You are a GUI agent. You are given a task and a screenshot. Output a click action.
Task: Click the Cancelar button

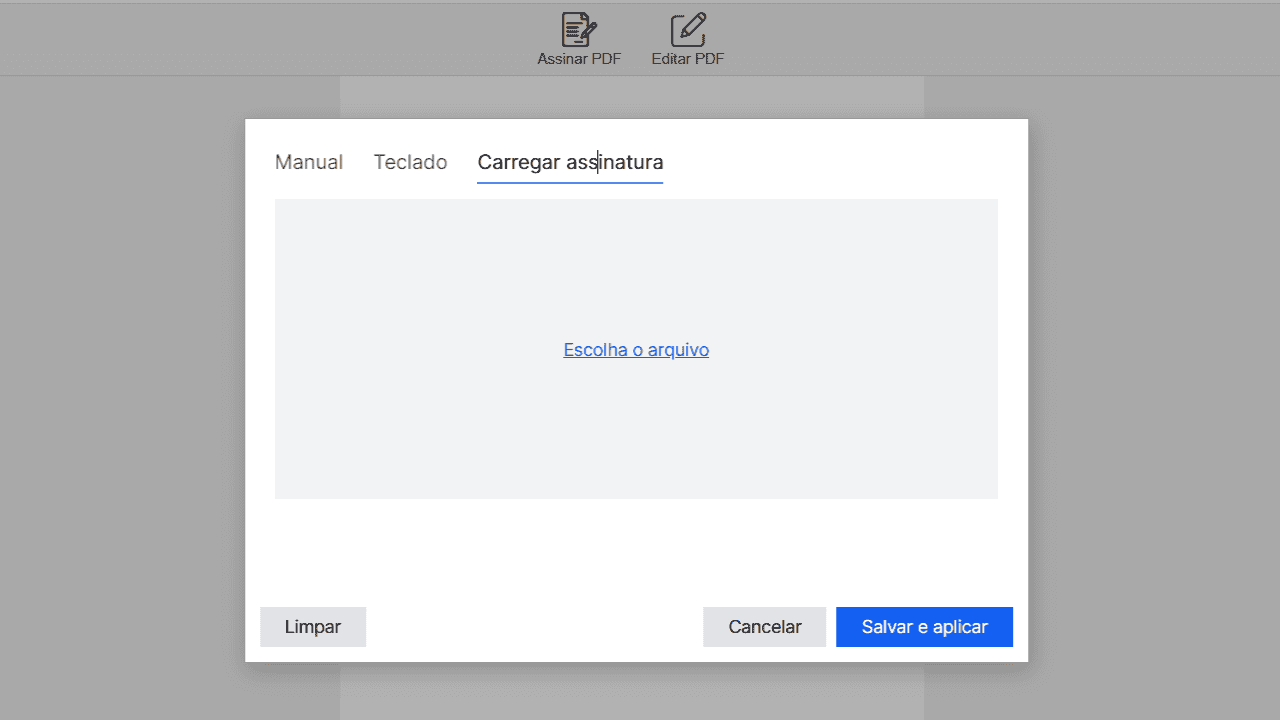765,627
